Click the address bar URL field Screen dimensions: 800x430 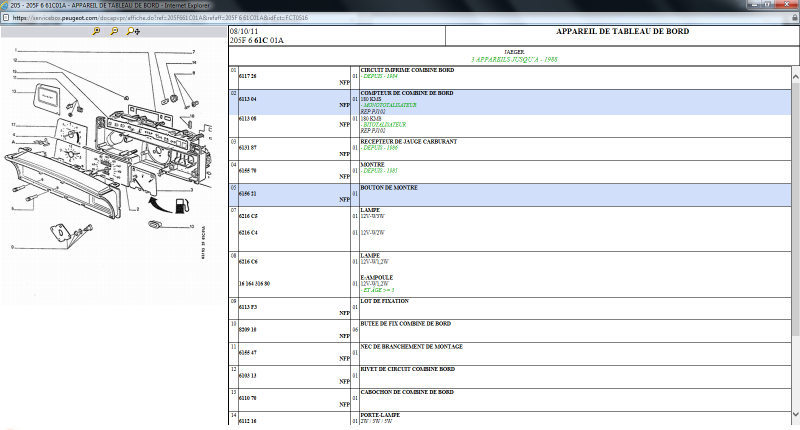(x=300, y=17)
